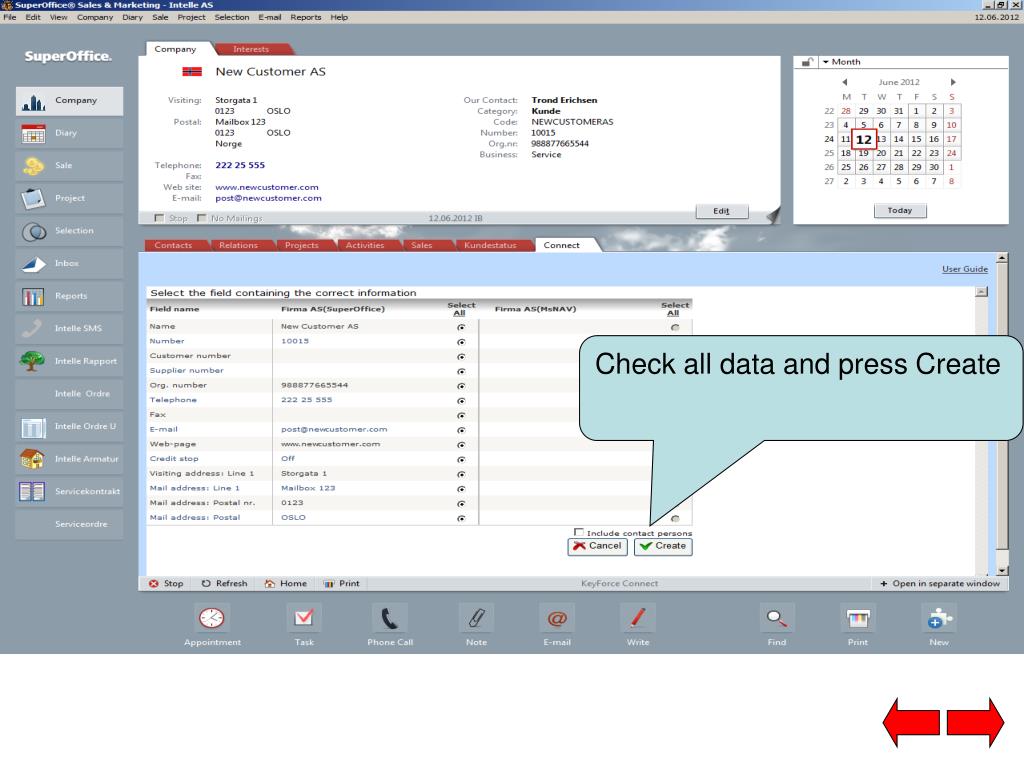The image size is (1024, 768).
Task: Open Servicekontrakt in sidebar
Action: click(x=69, y=492)
